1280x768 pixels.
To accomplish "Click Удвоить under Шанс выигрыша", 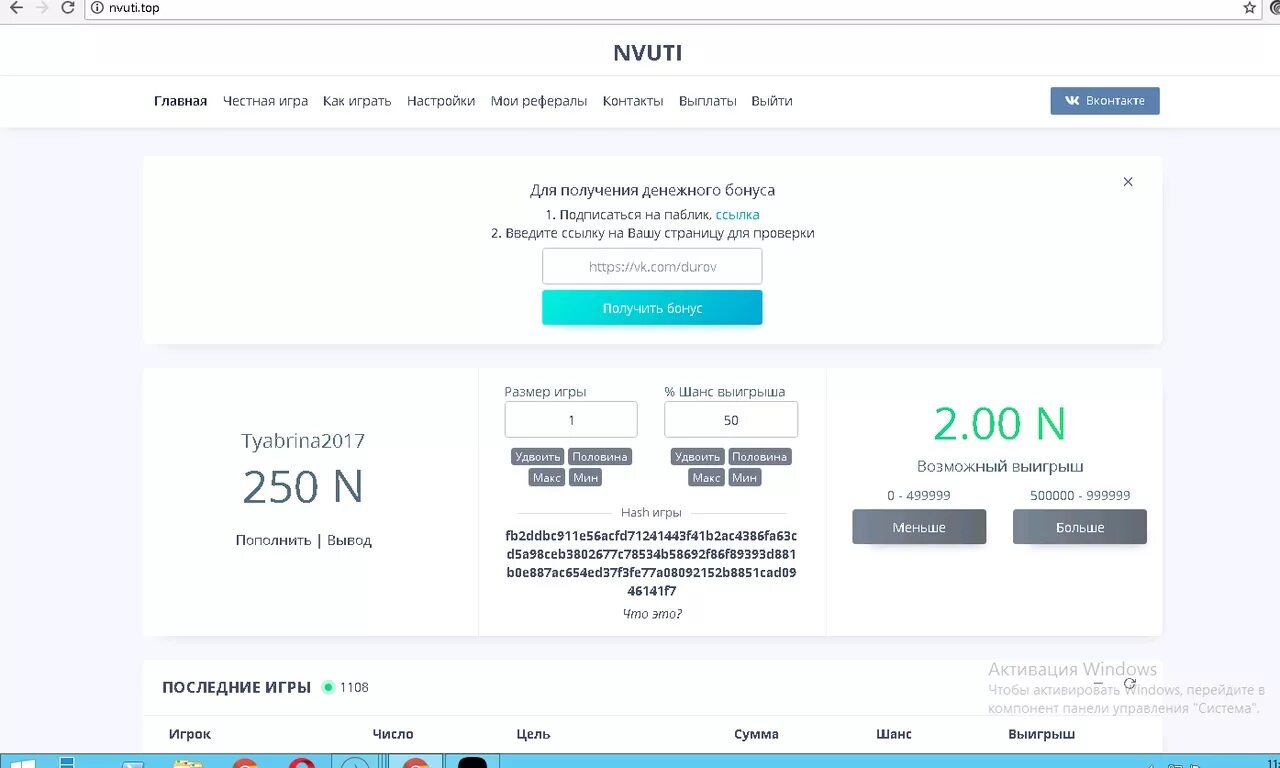I will click(x=698, y=457).
